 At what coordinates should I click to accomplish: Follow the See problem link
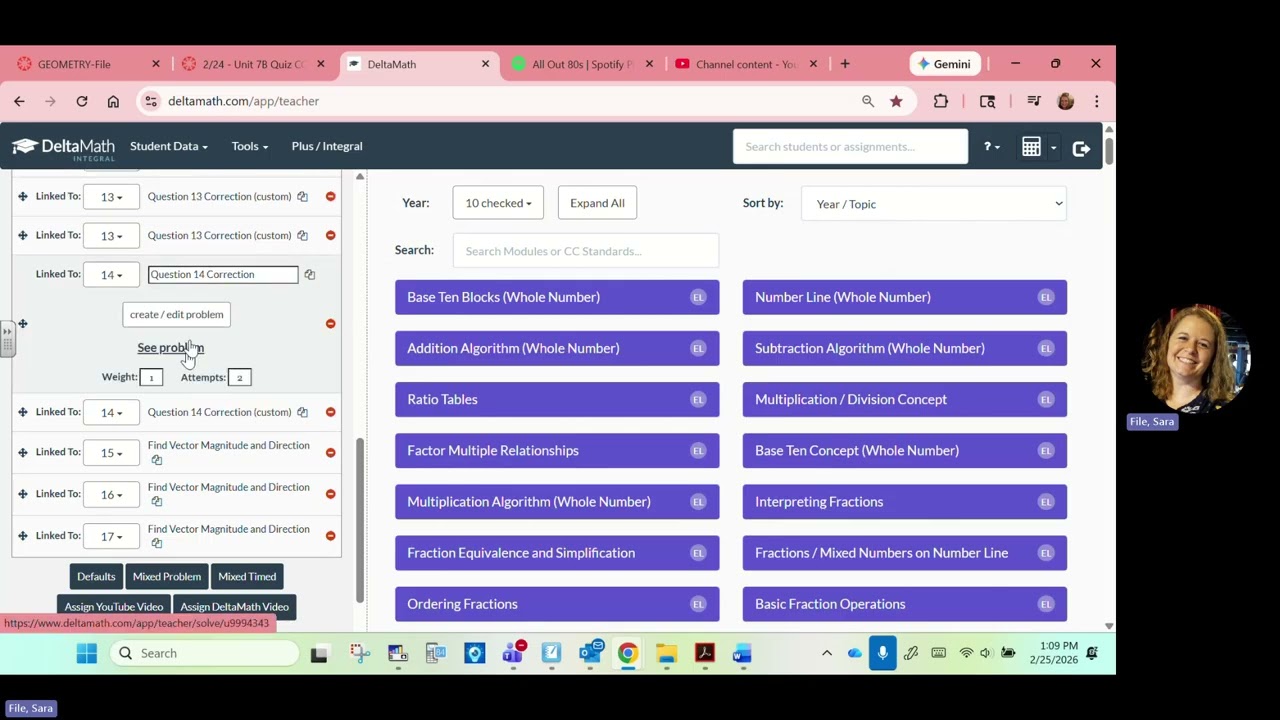170,348
